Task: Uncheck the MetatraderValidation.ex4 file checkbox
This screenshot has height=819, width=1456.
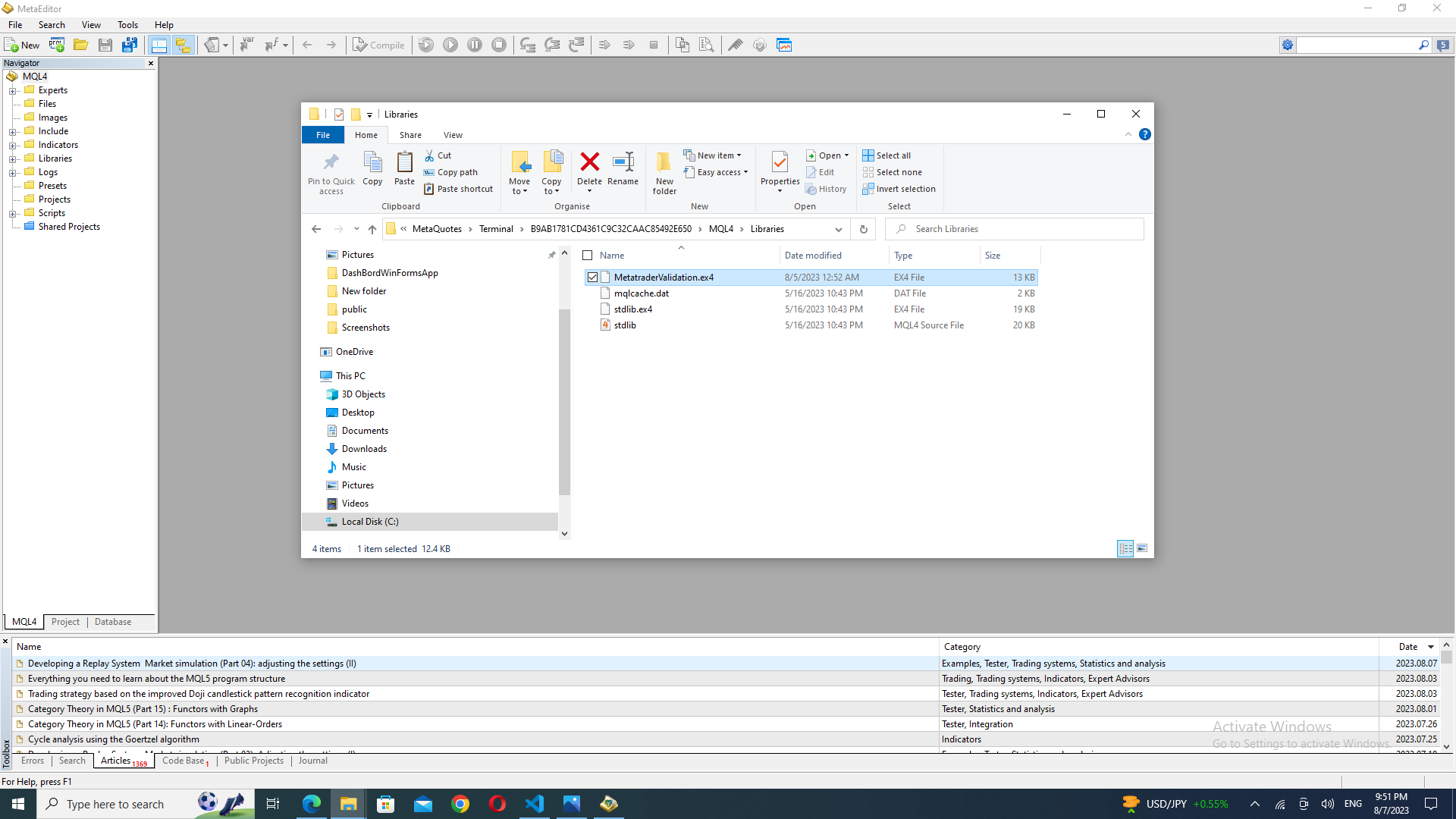Action: click(592, 278)
